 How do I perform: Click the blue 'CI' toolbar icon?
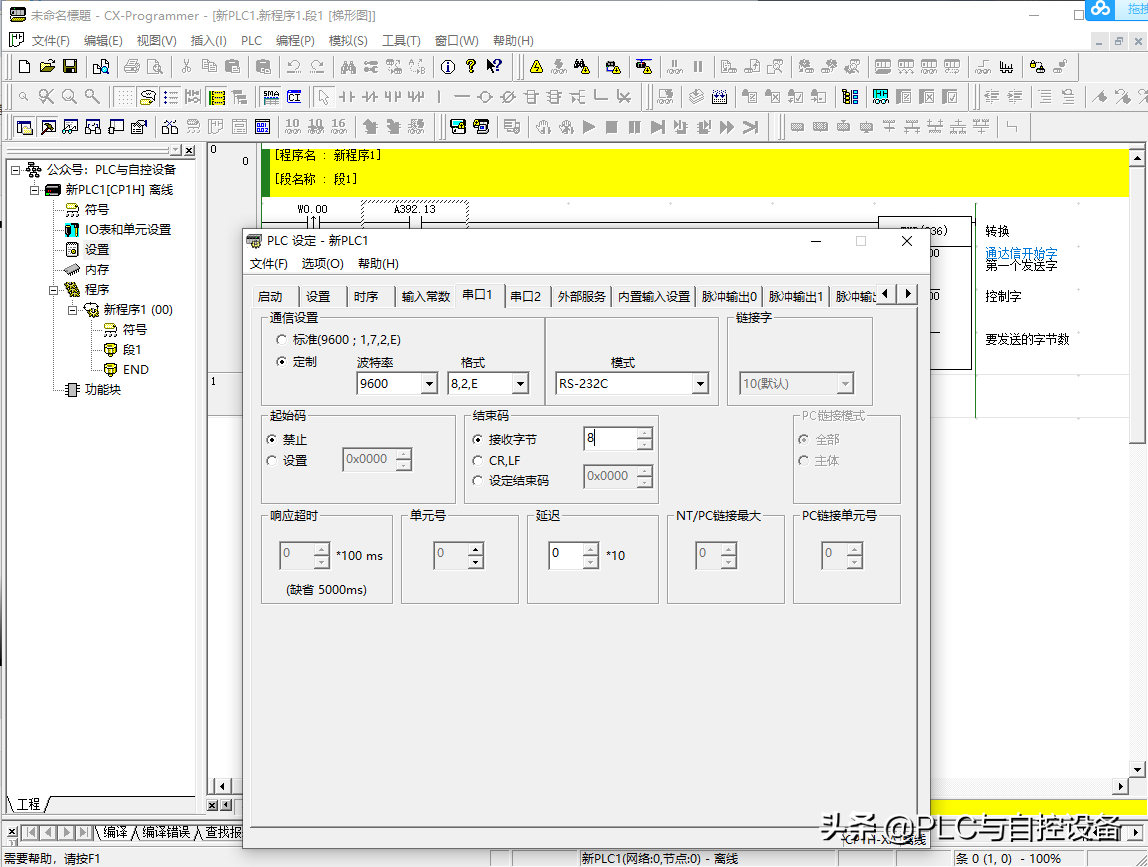[293, 97]
